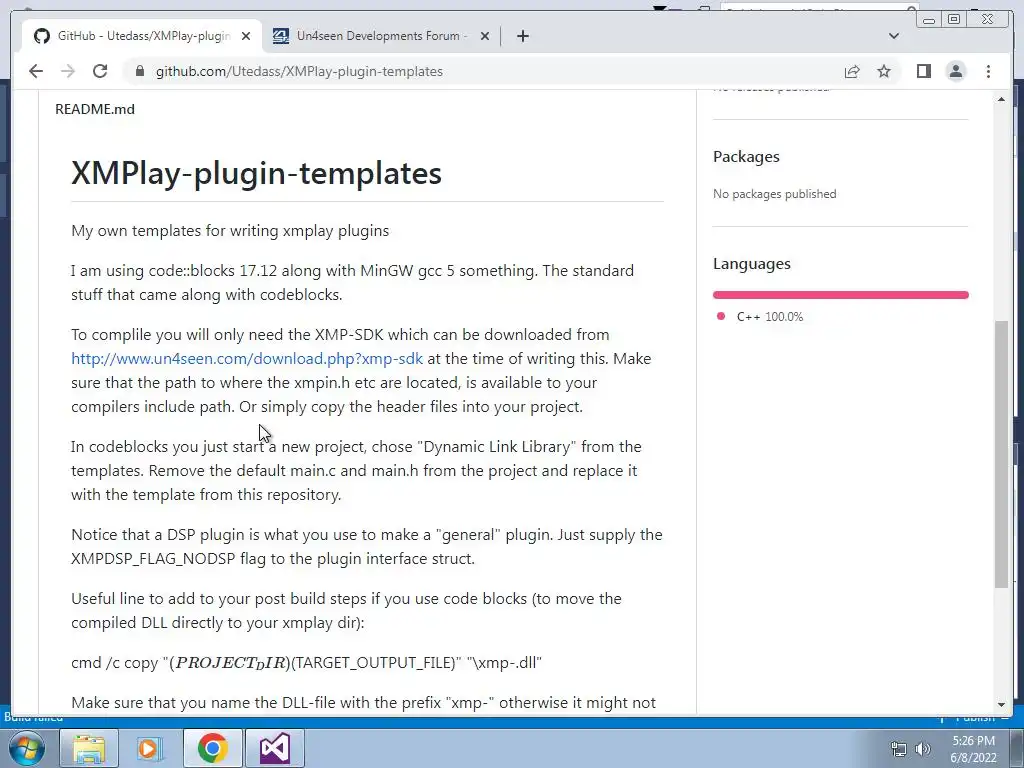The height and width of the screenshot is (768, 1024).
Task: Close the Un4seen Developments Forum tab
Action: pyautogui.click(x=485, y=36)
